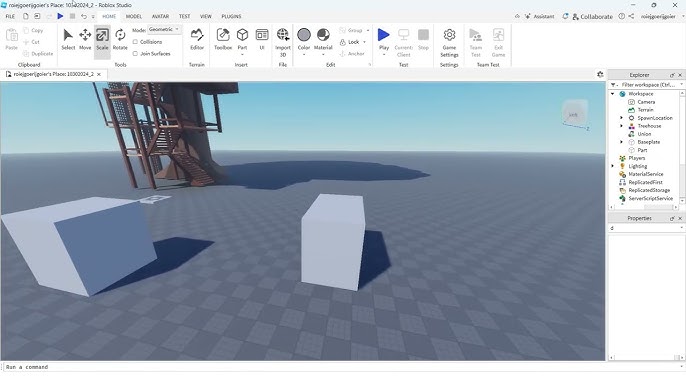Open the Assistant button

pyautogui.click(x=539, y=16)
